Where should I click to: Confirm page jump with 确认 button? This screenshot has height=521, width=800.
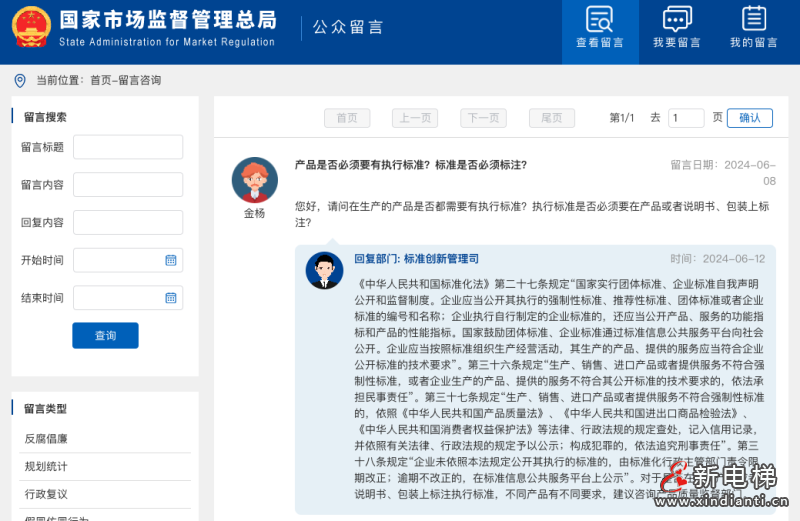pyautogui.click(x=749, y=118)
